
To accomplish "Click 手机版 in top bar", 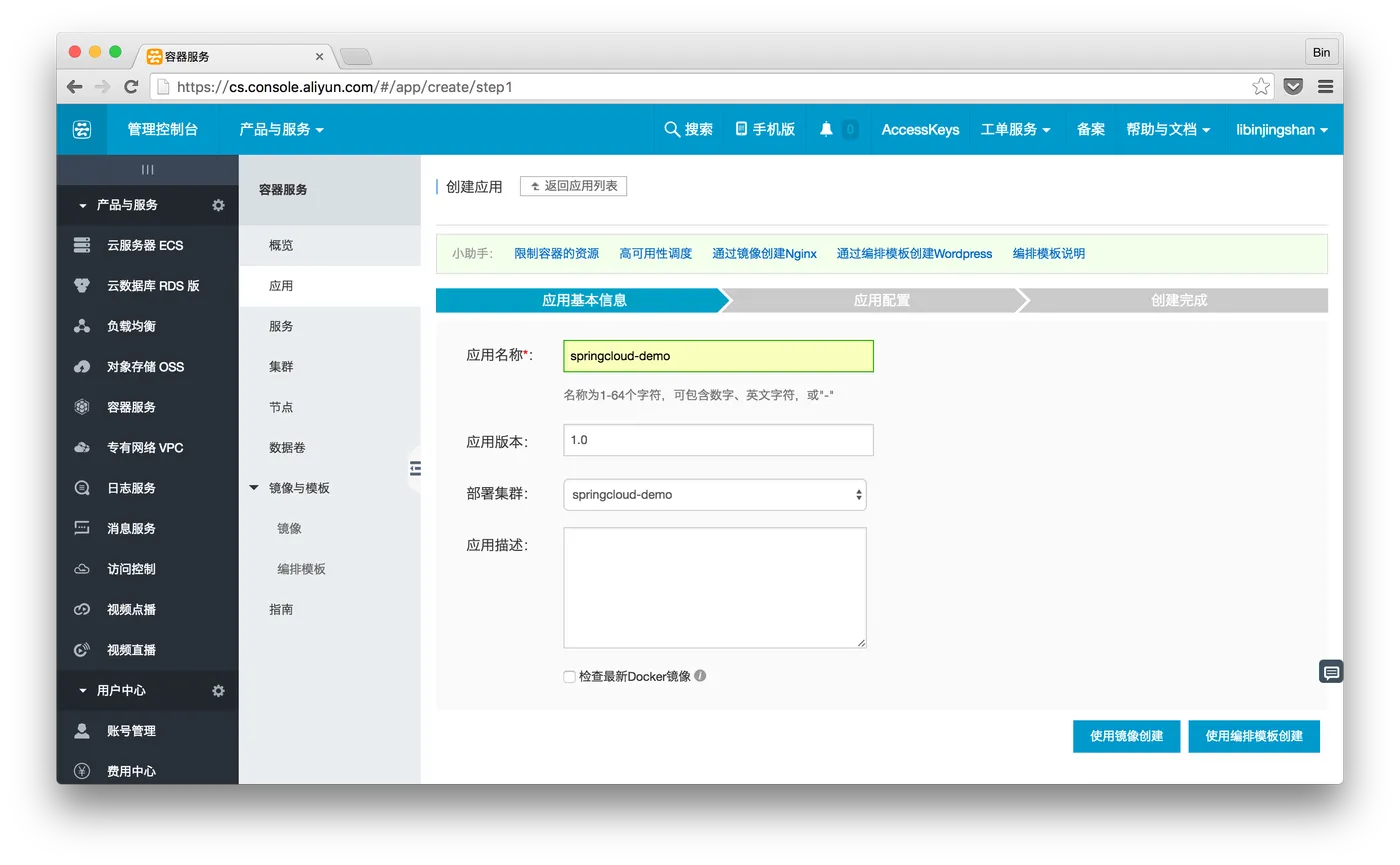I will pos(765,129).
